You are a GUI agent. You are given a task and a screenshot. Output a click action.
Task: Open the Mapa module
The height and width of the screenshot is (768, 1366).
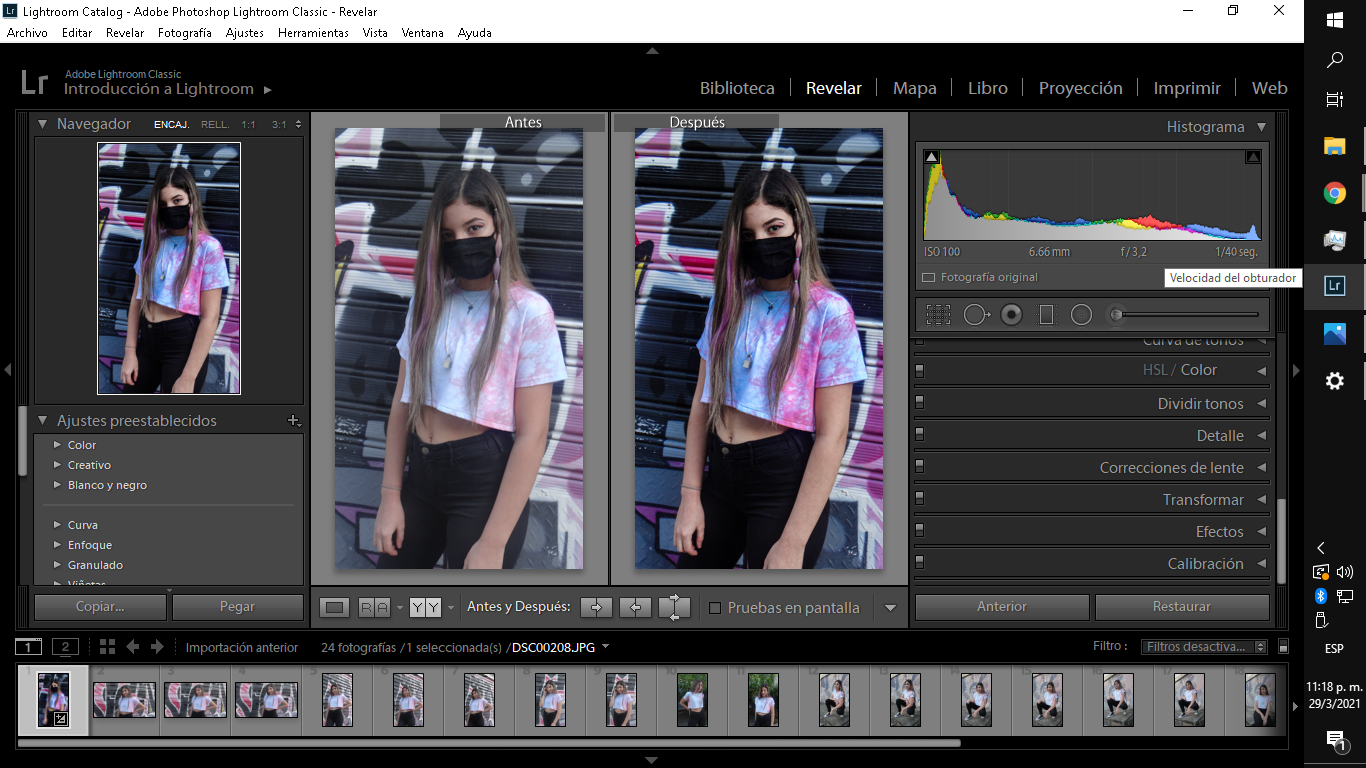point(914,88)
